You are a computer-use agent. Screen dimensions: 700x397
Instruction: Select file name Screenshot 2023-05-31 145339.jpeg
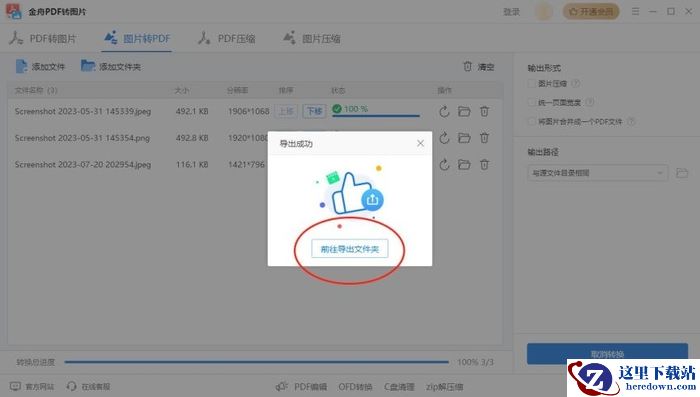pyautogui.click(x=83, y=111)
